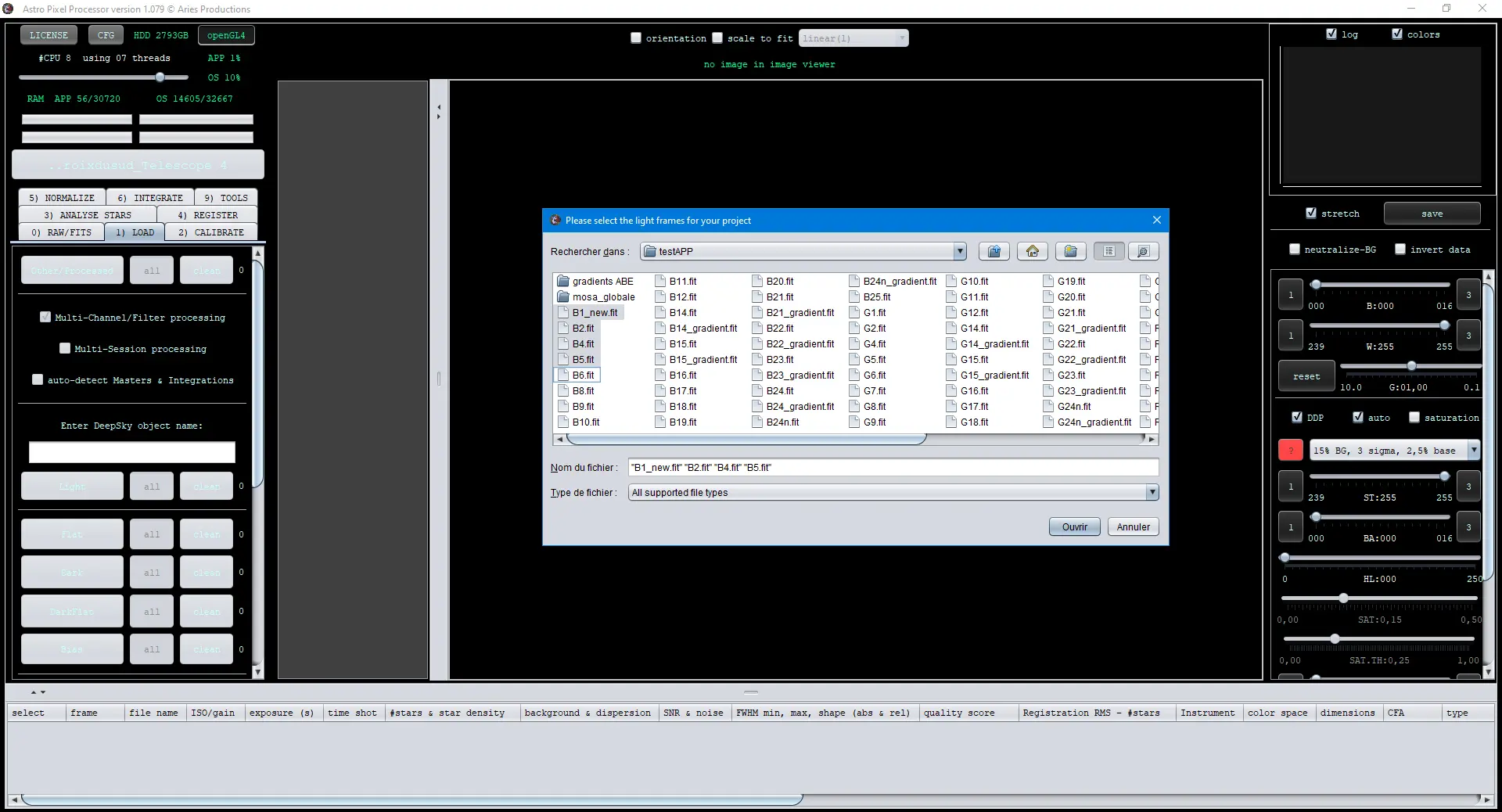Click the DeepSky object name field

coord(132,452)
